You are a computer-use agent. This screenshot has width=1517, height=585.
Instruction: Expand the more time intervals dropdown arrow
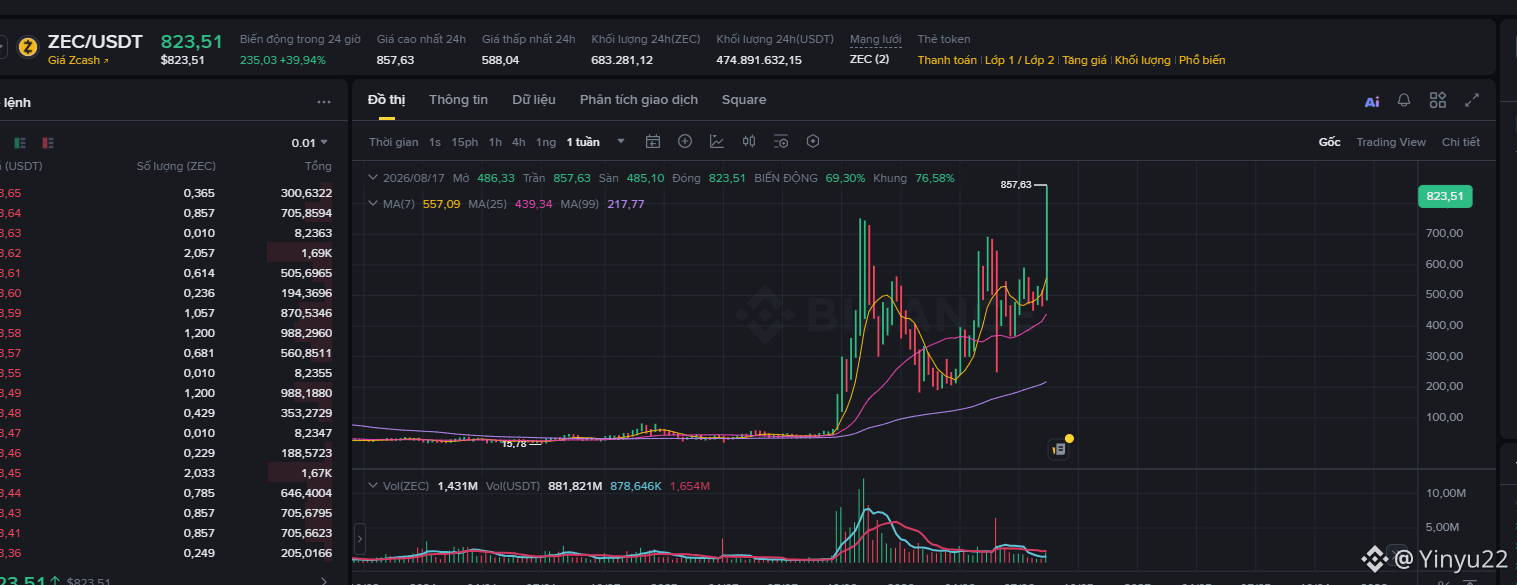point(621,142)
